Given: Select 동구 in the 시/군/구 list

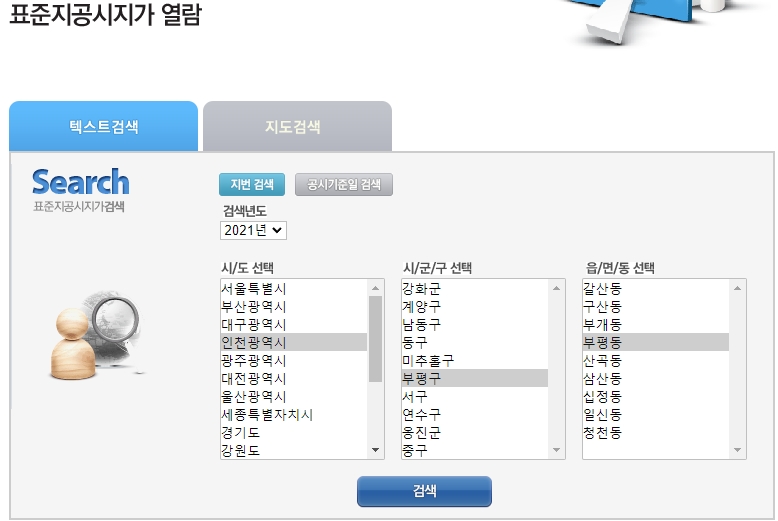Looking at the screenshot, I should (x=475, y=342).
